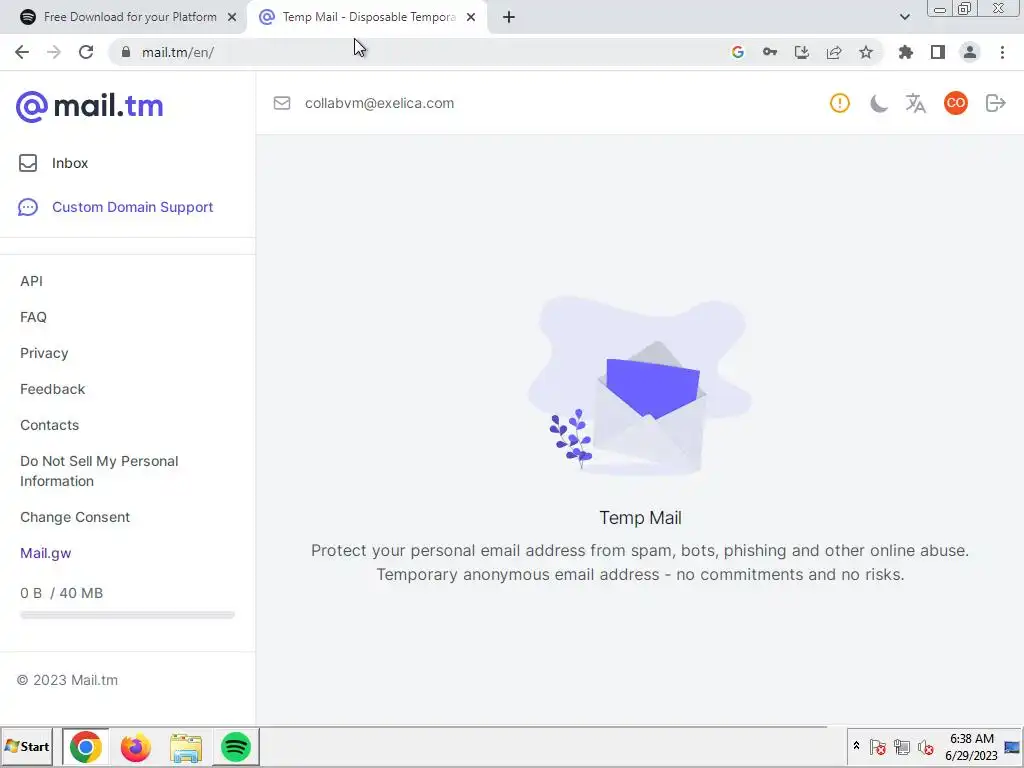Open the Contacts link
Image resolution: width=1024 pixels, height=768 pixels.
(50, 424)
